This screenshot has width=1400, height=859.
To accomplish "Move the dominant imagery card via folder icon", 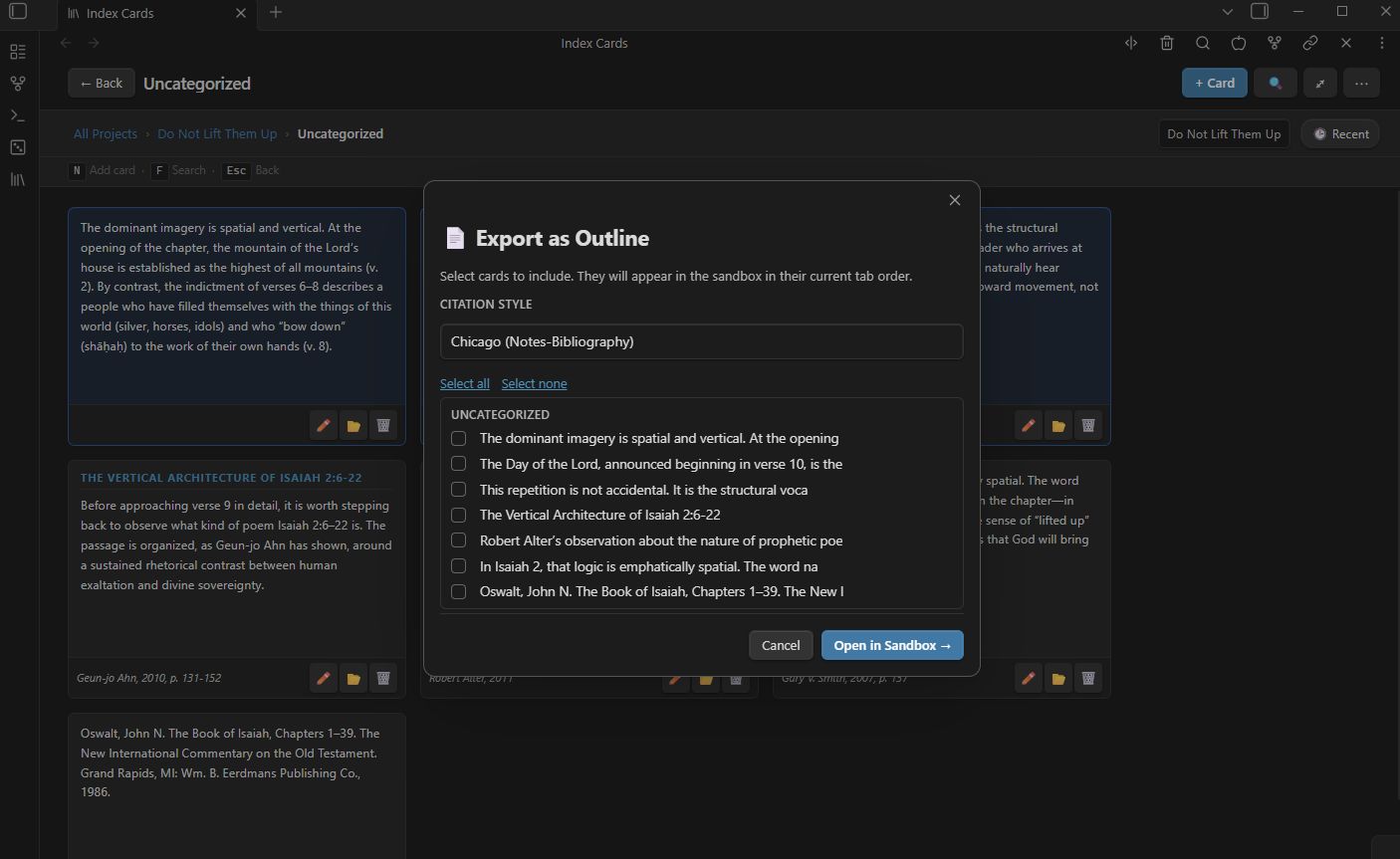I will point(353,426).
